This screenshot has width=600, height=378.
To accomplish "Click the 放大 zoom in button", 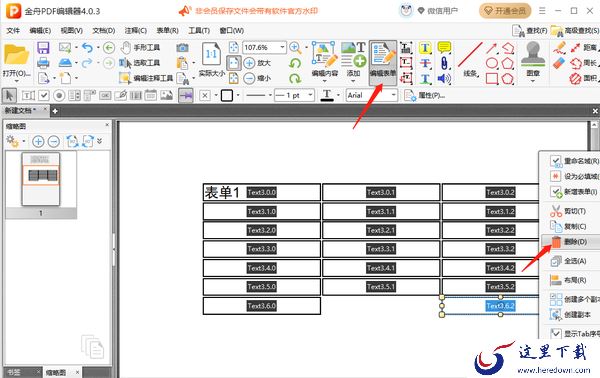I will (x=258, y=63).
